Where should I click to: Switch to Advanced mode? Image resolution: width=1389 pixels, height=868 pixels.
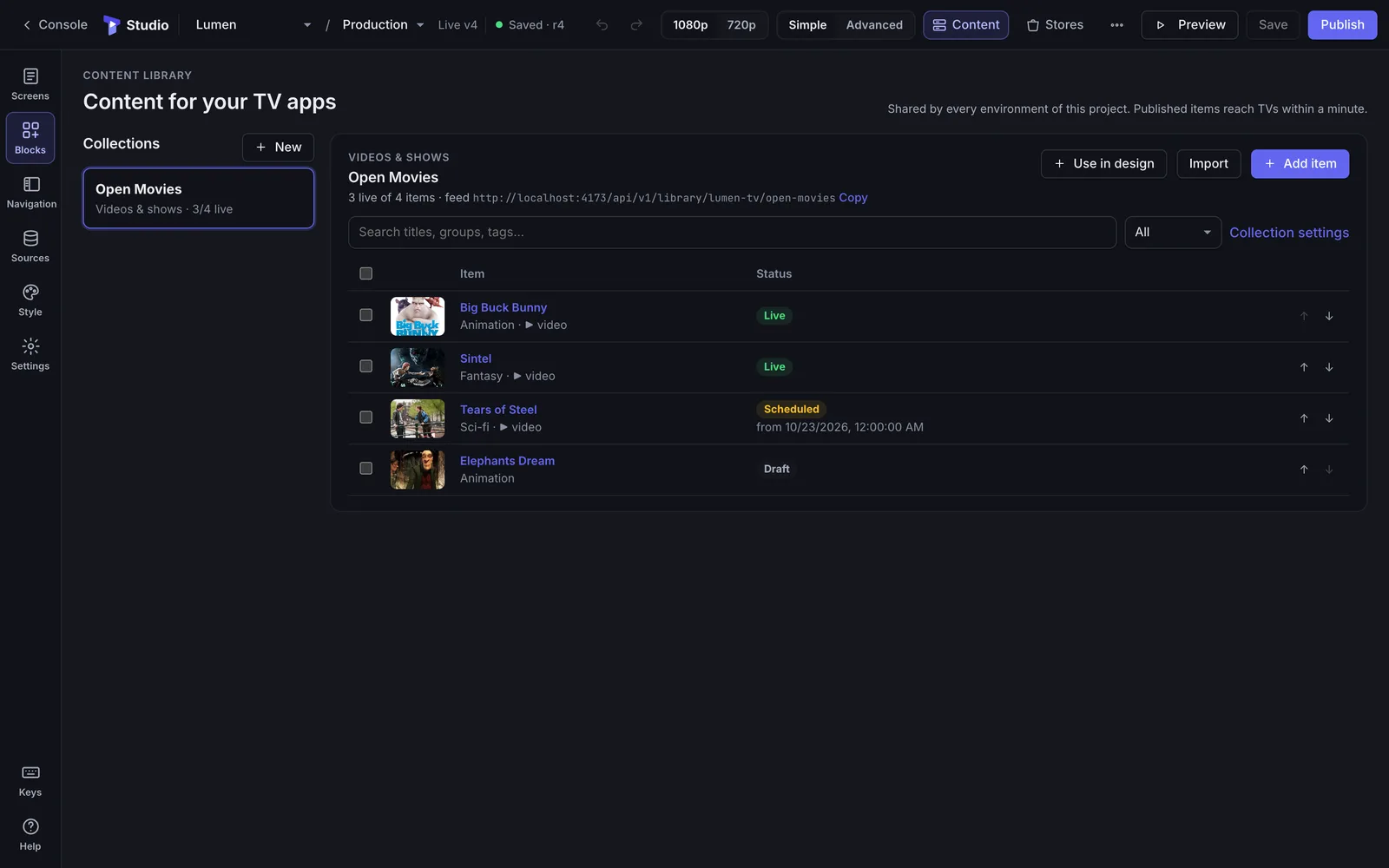point(874,25)
